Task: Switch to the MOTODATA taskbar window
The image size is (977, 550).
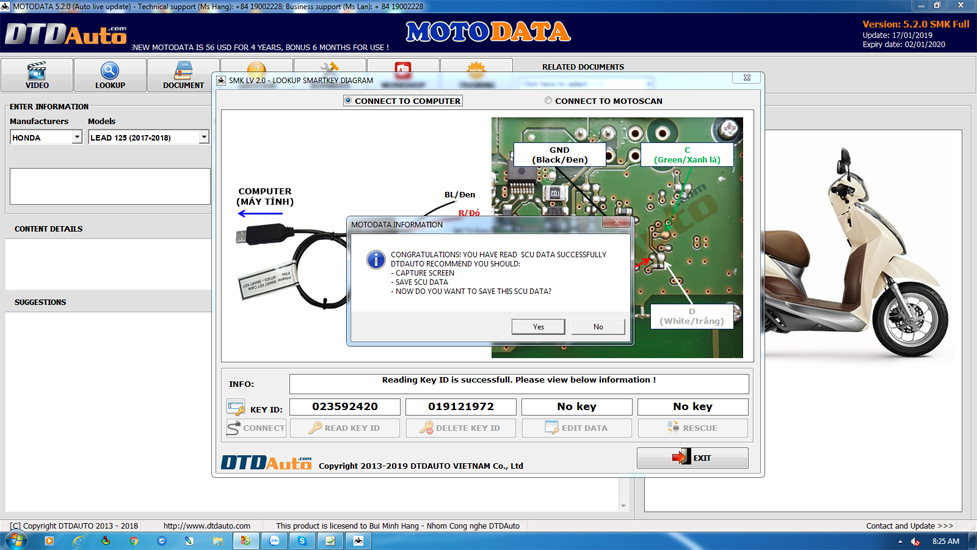Action: (358, 541)
